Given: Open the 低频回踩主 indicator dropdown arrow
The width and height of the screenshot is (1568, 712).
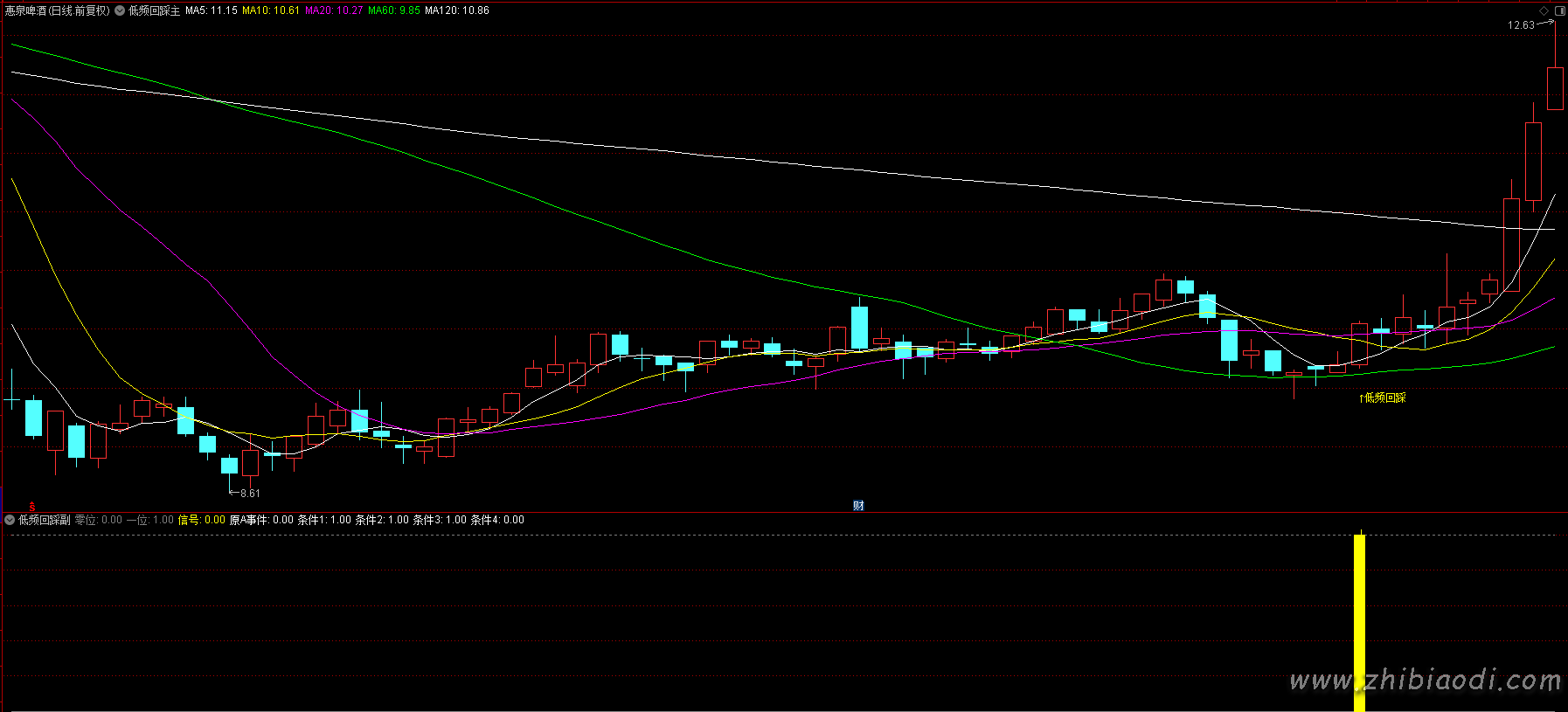Looking at the screenshot, I should pos(120,10).
